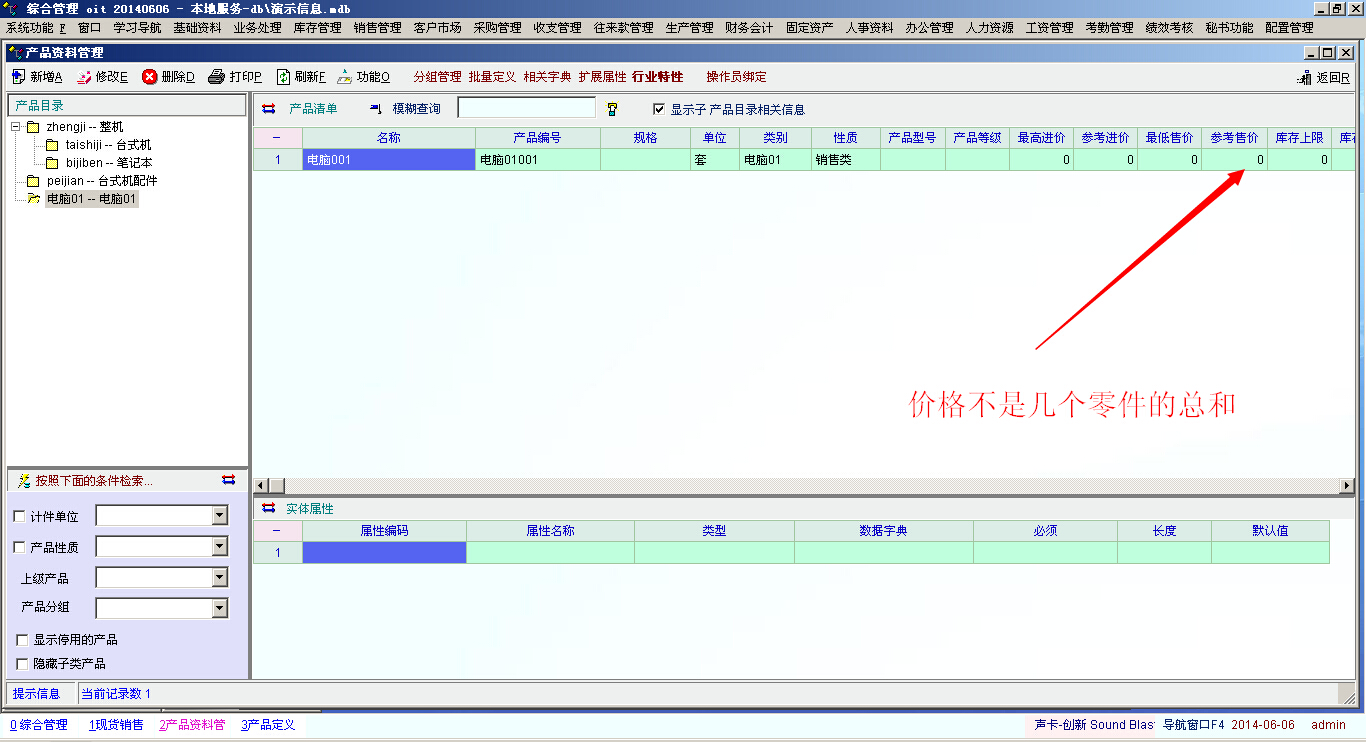Click the 行业特性 link
The image size is (1366, 742).
tap(657, 77)
